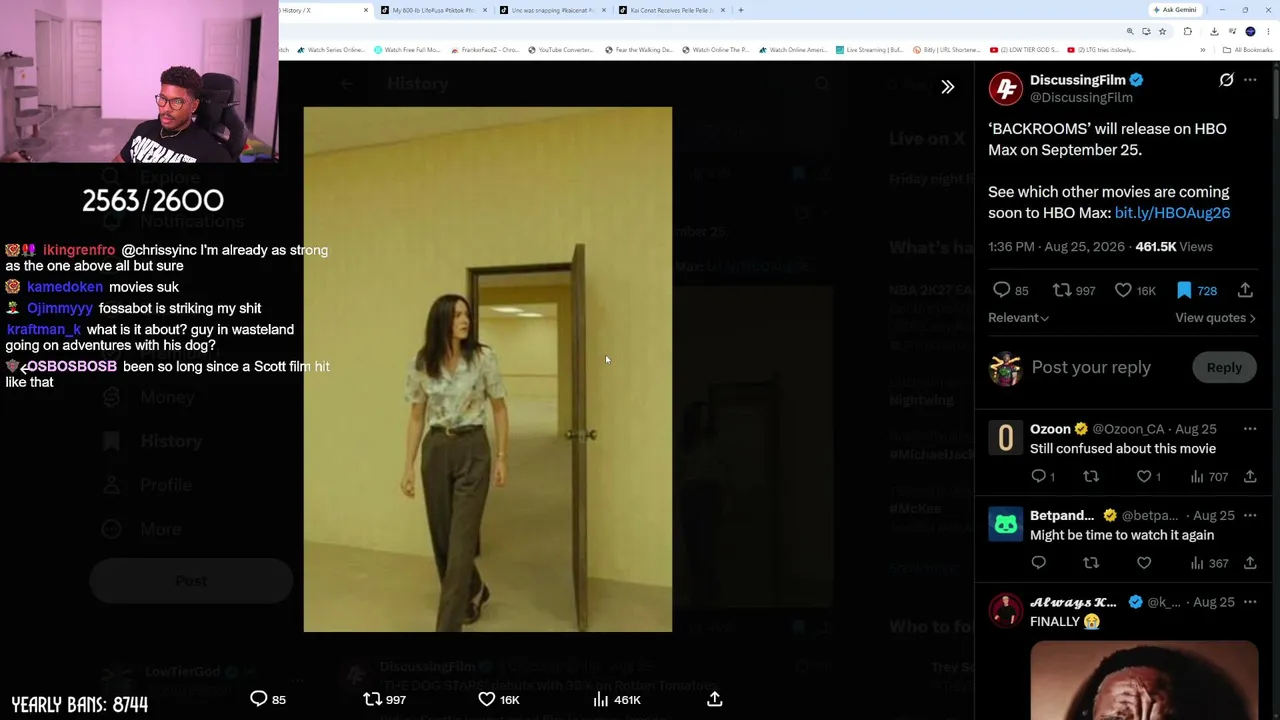Open the YouTube Converter bookmark

[560, 50]
